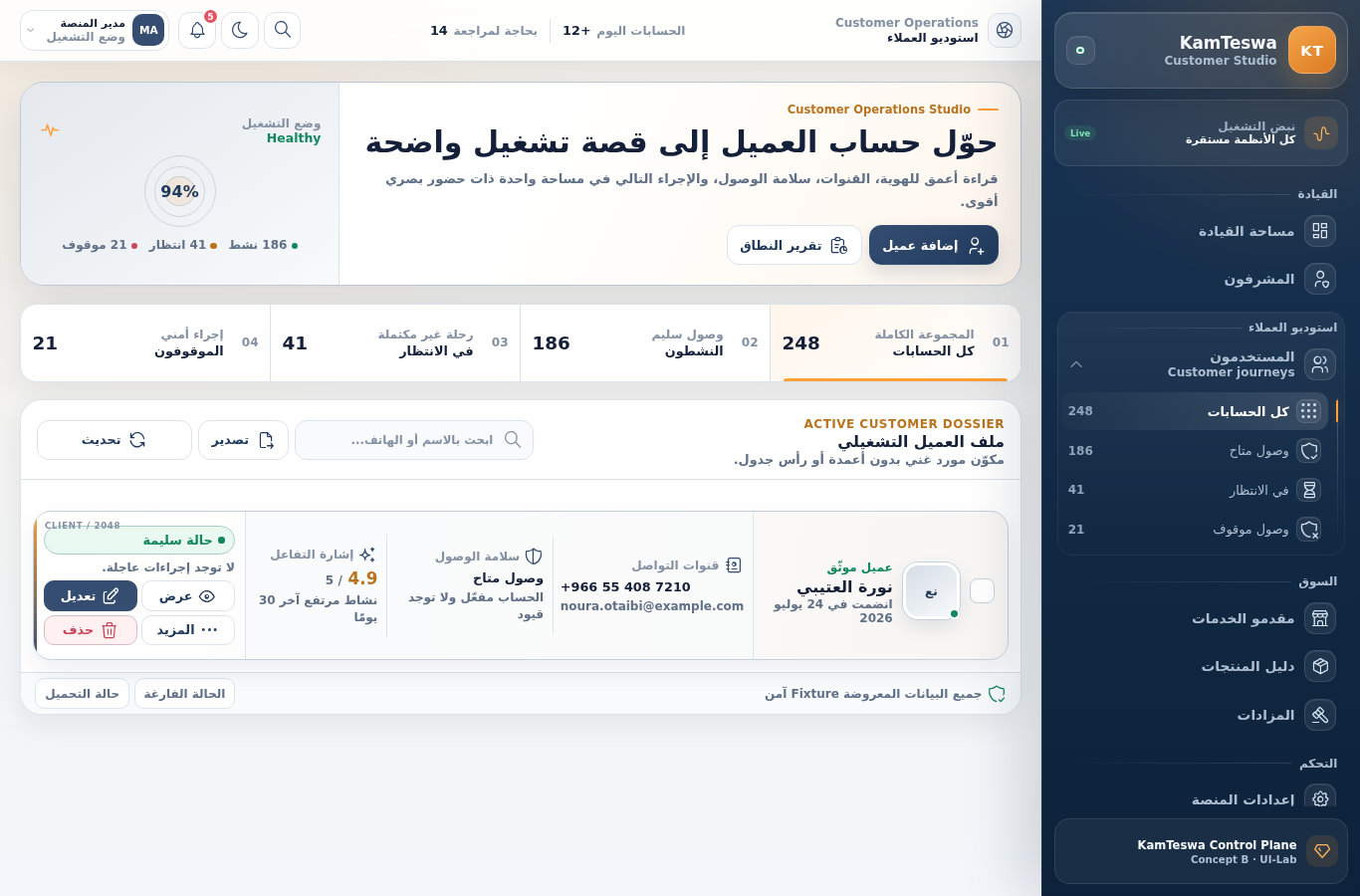This screenshot has width=1360, height=896.
Task: Click نورة العتيبي avatar thumbnail
Action: pos(931,591)
